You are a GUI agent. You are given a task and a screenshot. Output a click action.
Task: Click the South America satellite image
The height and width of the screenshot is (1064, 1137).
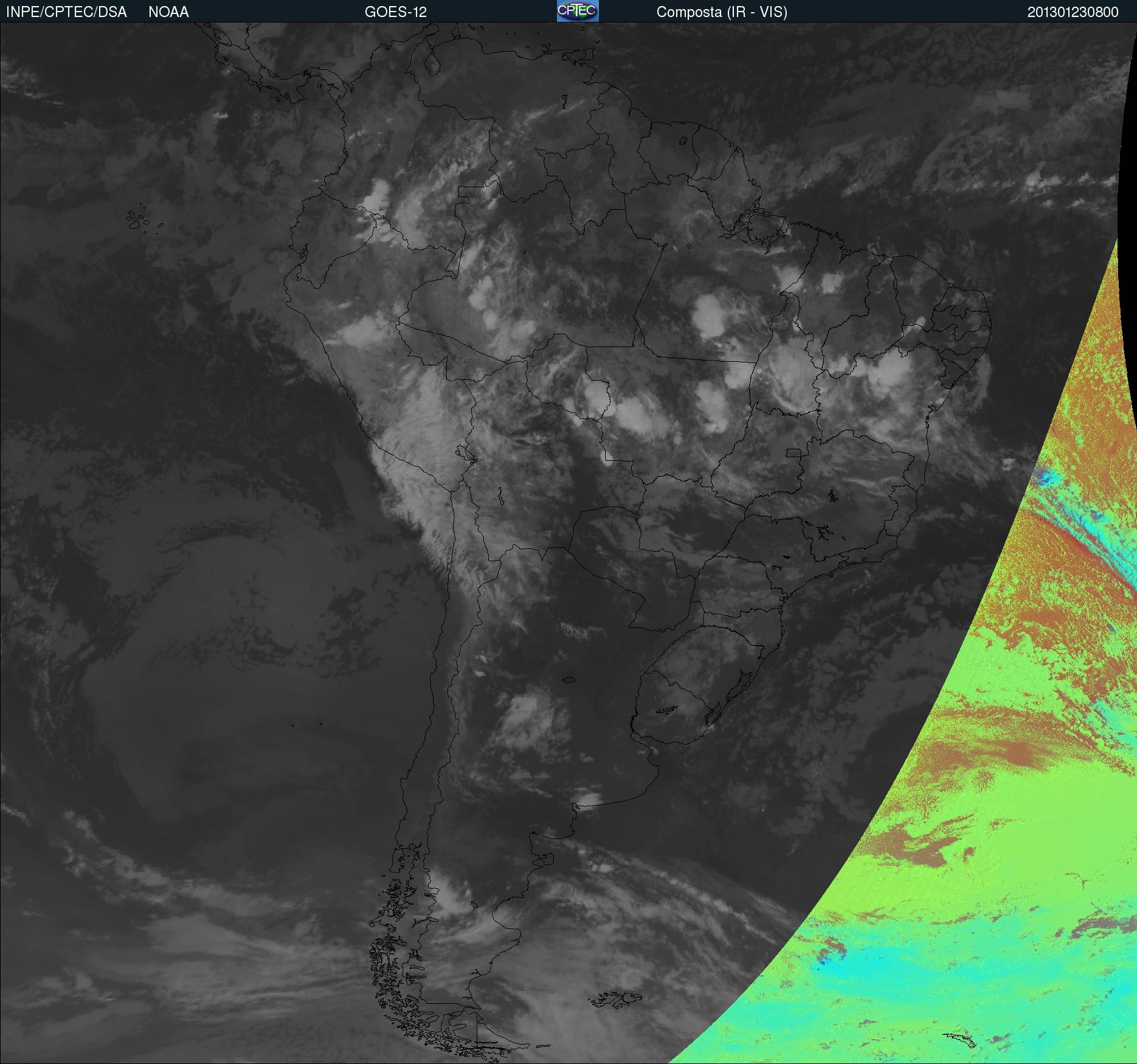(568, 543)
